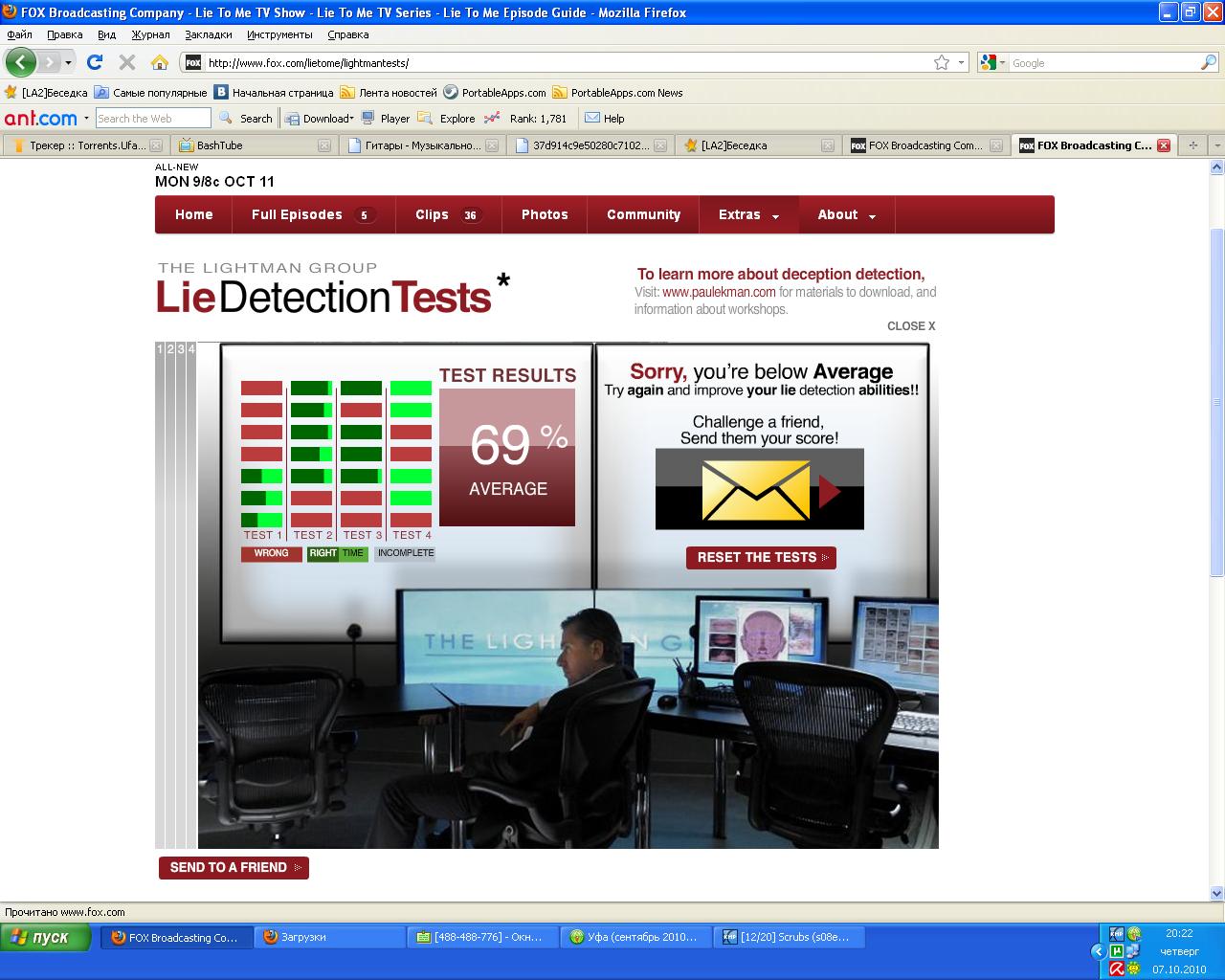
Task: Open Full Episodes section
Action: click(x=314, y=214)
